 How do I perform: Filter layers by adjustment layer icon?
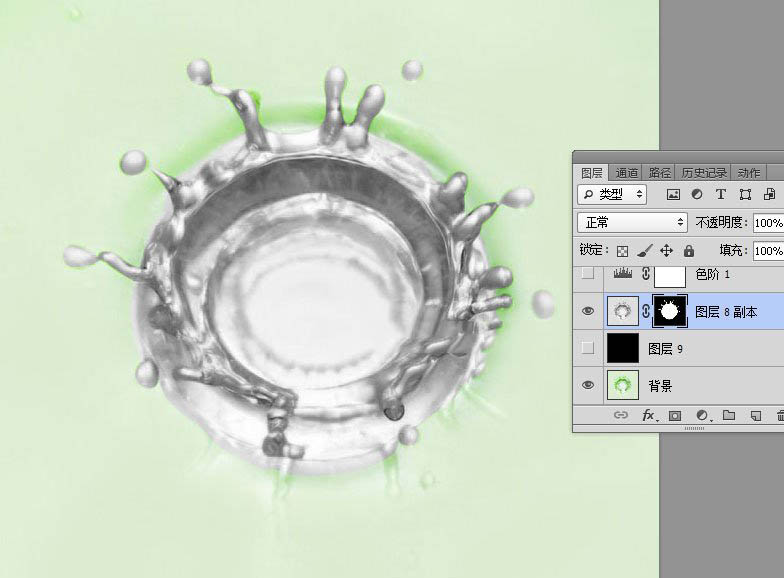(x=696, y=194)
